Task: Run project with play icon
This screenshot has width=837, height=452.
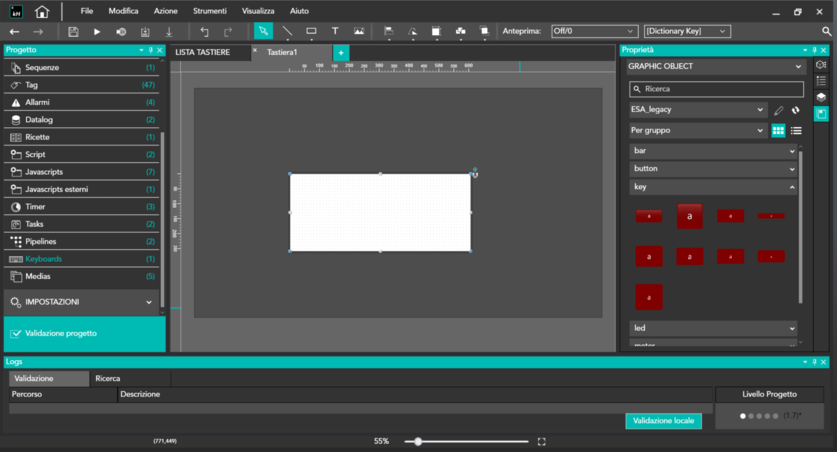Action: (97, 32)
